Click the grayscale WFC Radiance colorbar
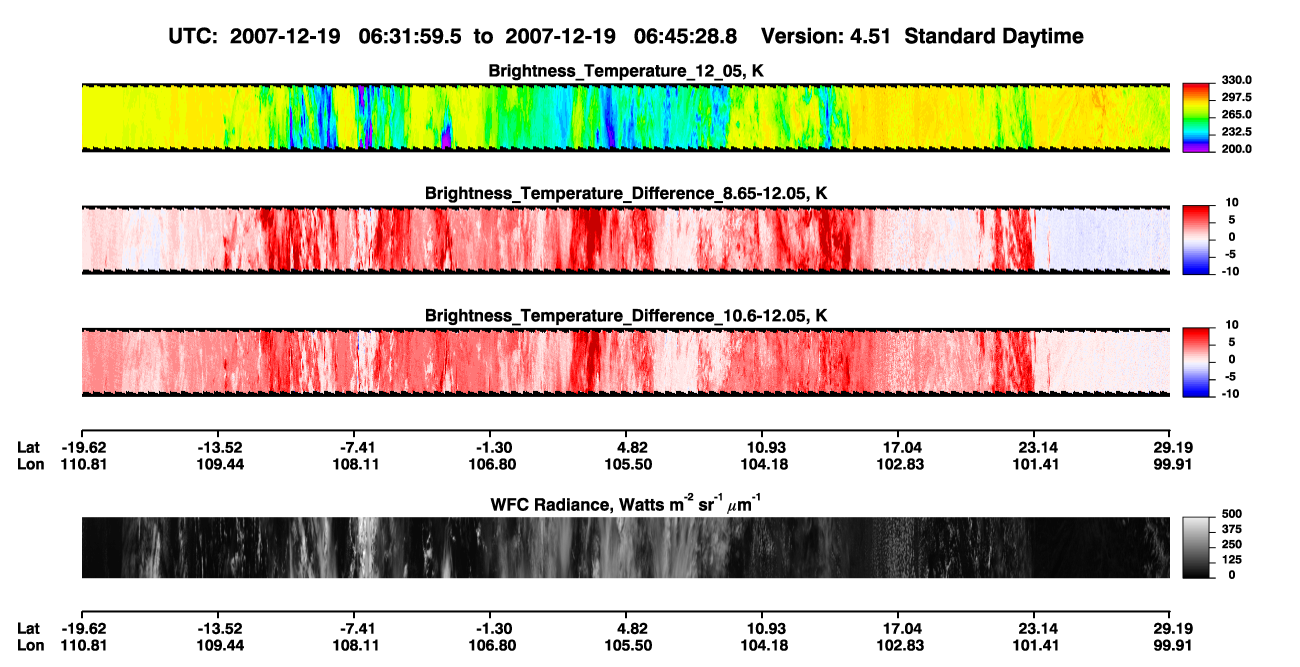 point(1197,546)
